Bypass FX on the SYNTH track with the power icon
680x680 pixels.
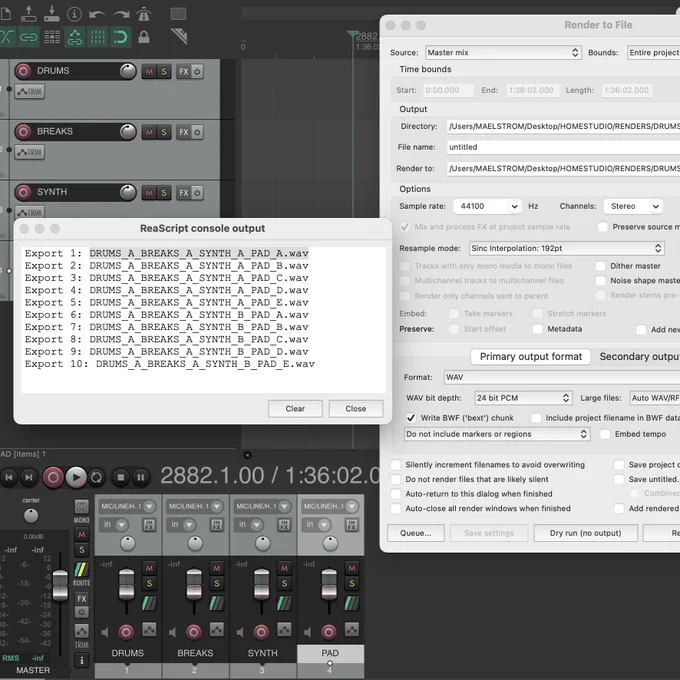(x=197, y=193)
